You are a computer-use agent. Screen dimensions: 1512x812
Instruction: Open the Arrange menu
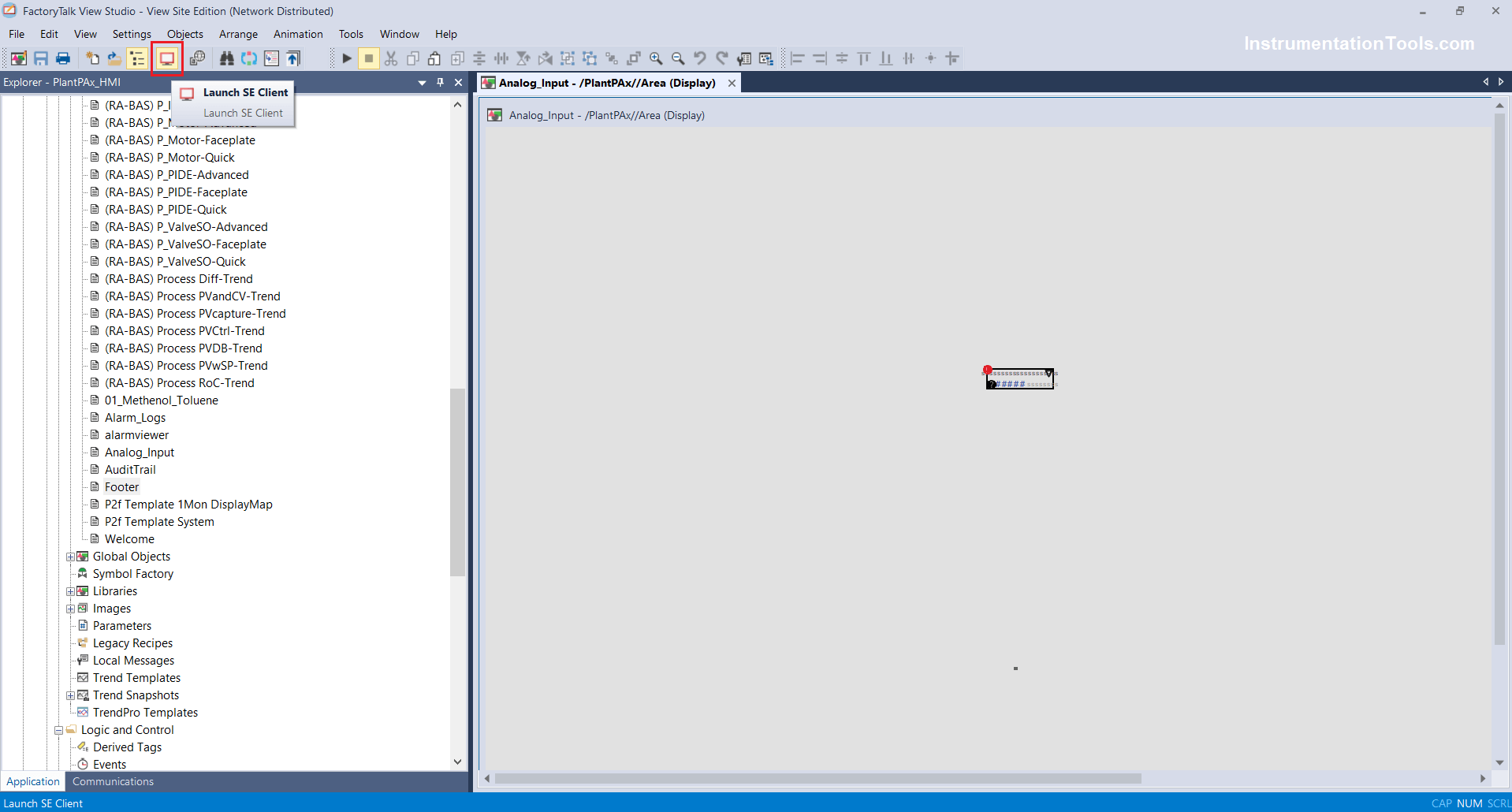pyautogui.click(x=239, y=34)
